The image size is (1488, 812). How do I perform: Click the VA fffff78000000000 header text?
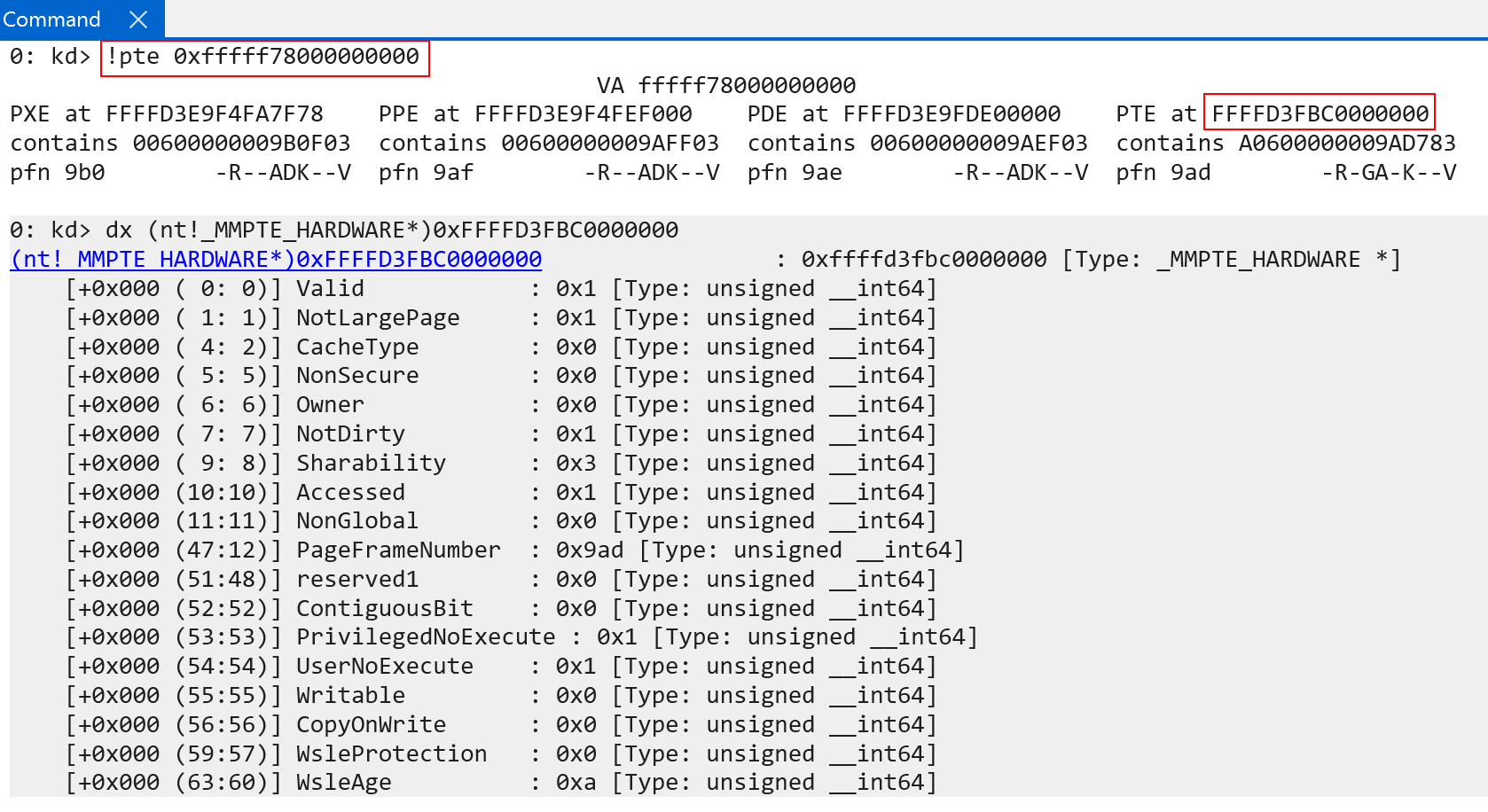(725, 86)
